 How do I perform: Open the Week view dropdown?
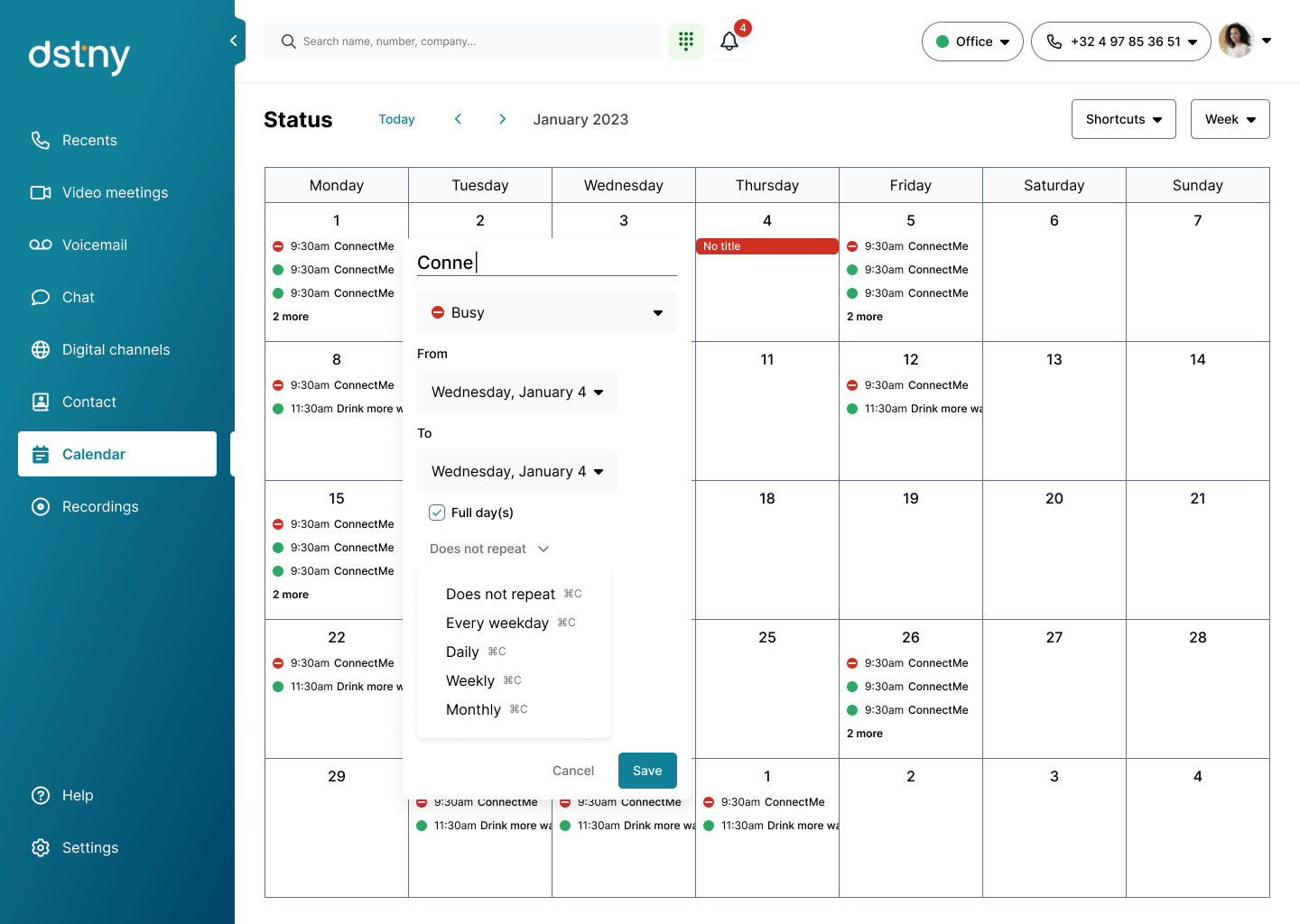point(1230,119)
